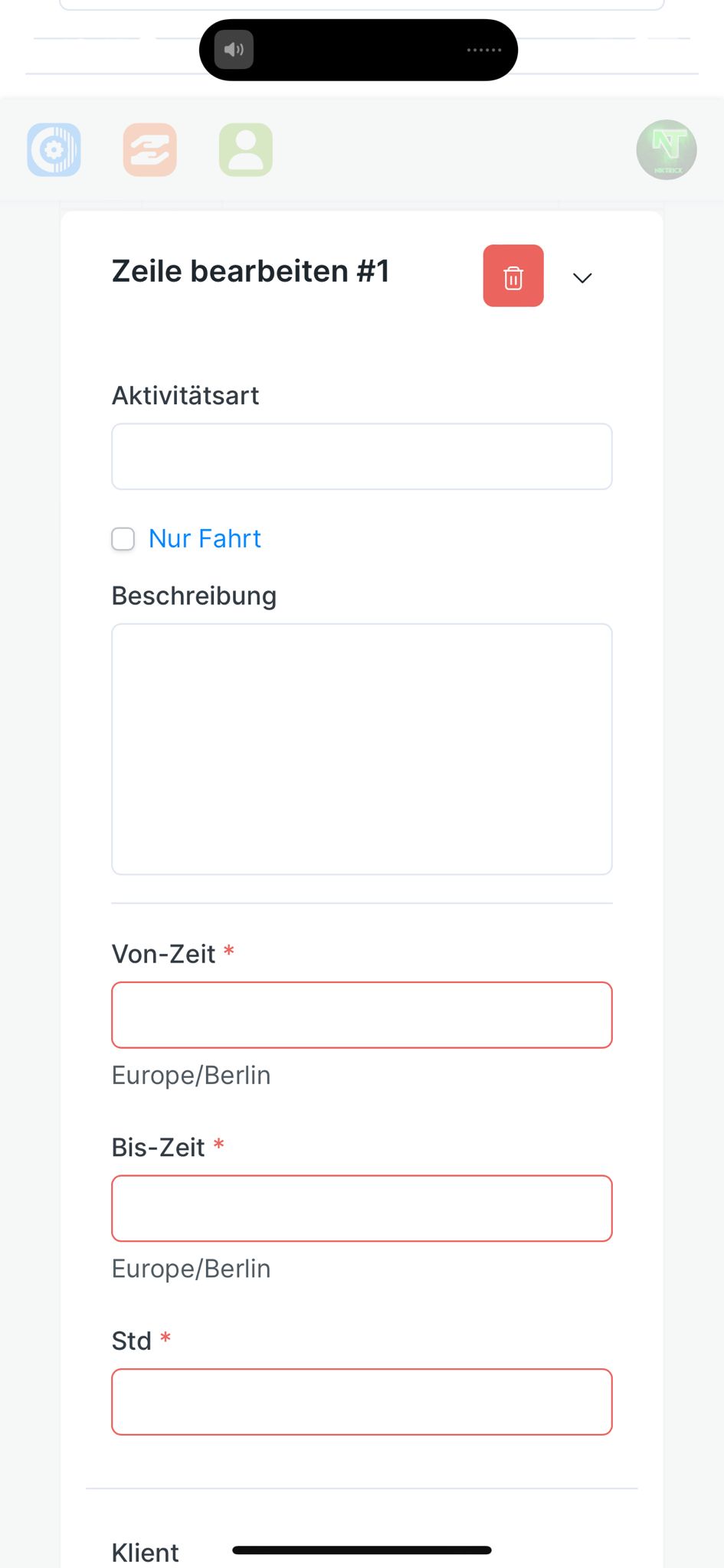
Task: Open the Bis-Zeit time picker field
Action: click(362, 1208)
